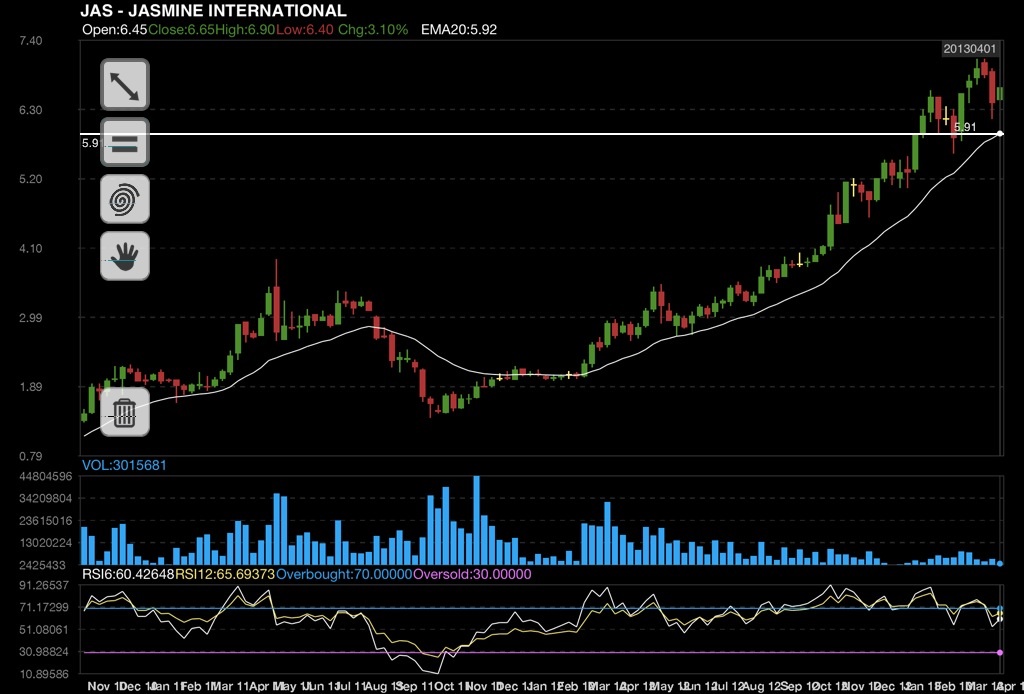
Task: Click the 2425433 volume axis label
Action: (42, 565)
